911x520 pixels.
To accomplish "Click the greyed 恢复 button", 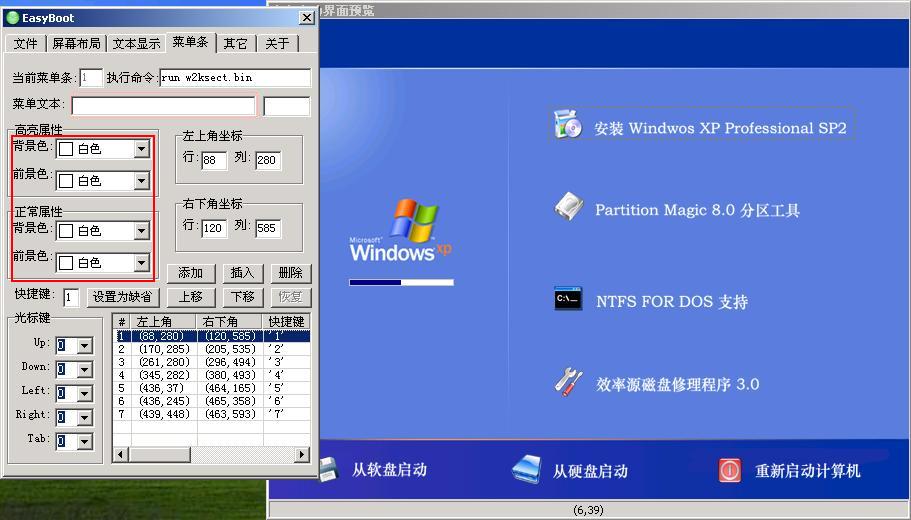I will pos(290,297).
